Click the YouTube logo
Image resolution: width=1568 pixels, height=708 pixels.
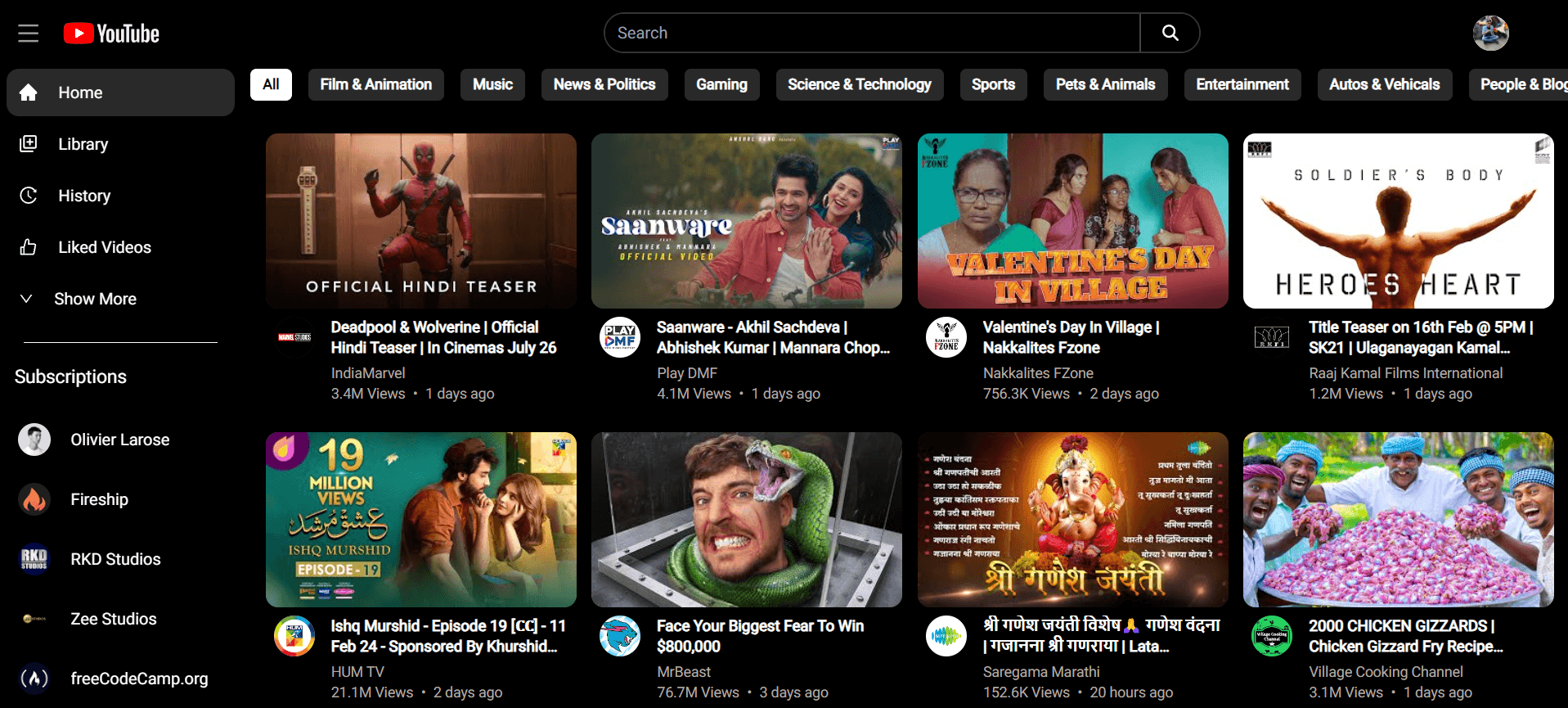(111, 34)
